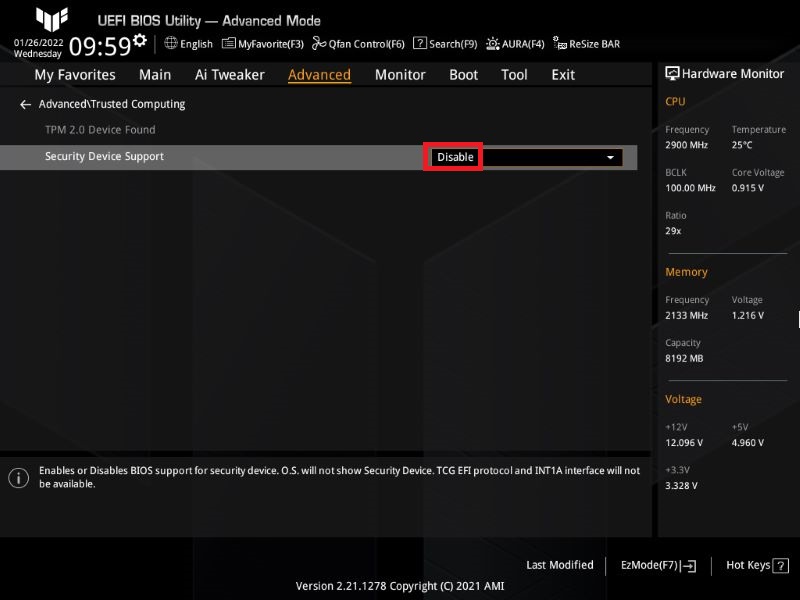Click the Version 2.21.1278 copyright text
The height and width of the screenshot is (600, 800).
tap(400, 586)
